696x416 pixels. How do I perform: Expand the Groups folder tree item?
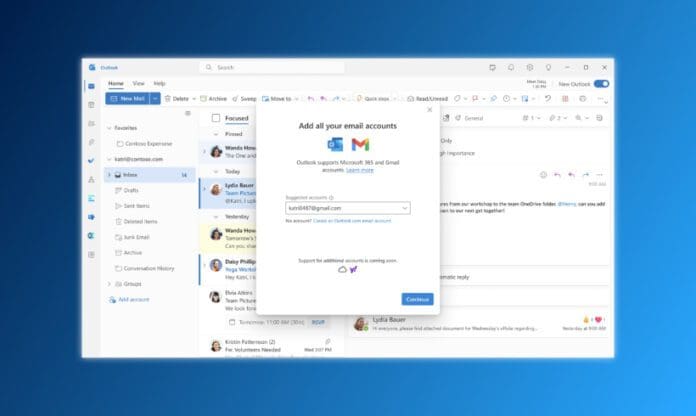[109, 284]
